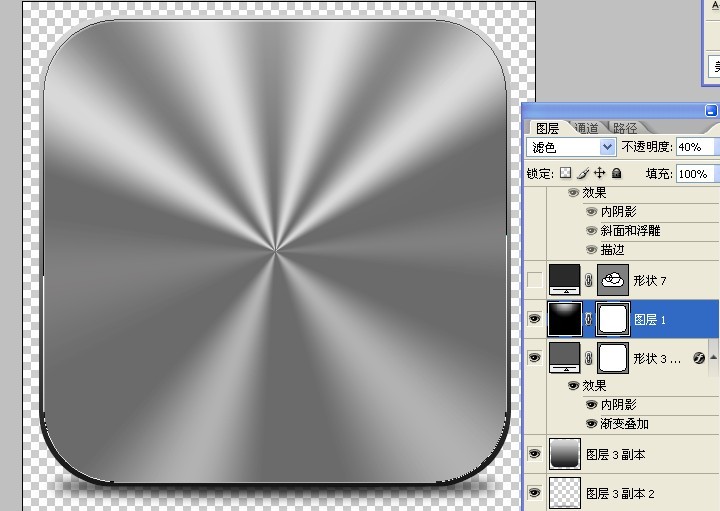Click the chain link icon on 形状 3
The height and width of the screenshot is (511, 720).
(x=589, y=358)
